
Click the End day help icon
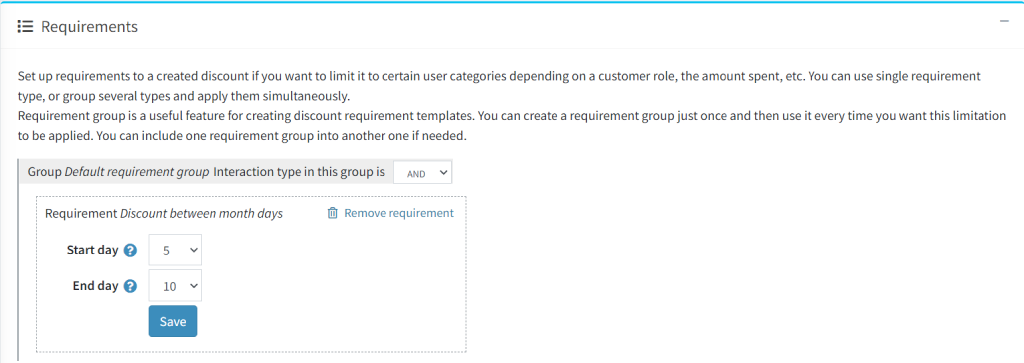[x=131, y=286]
